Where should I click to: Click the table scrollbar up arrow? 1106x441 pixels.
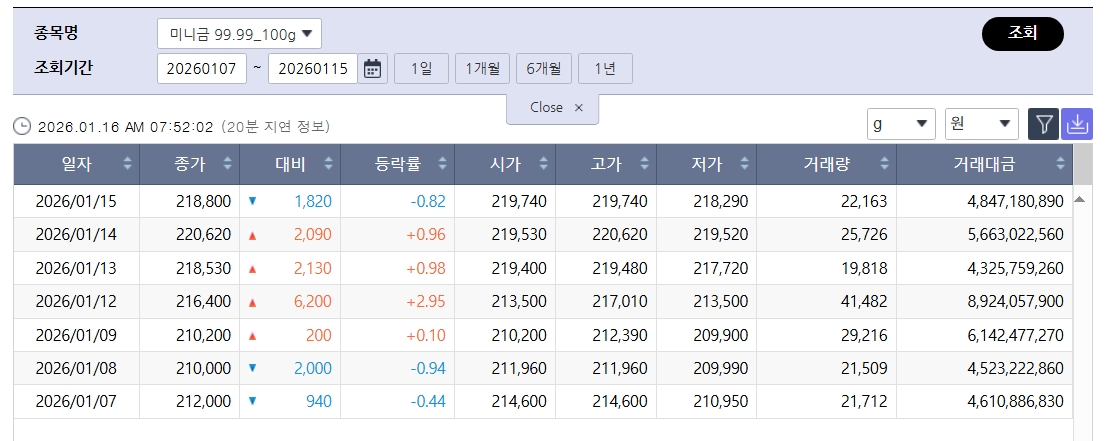click(x=1079, y=200)
